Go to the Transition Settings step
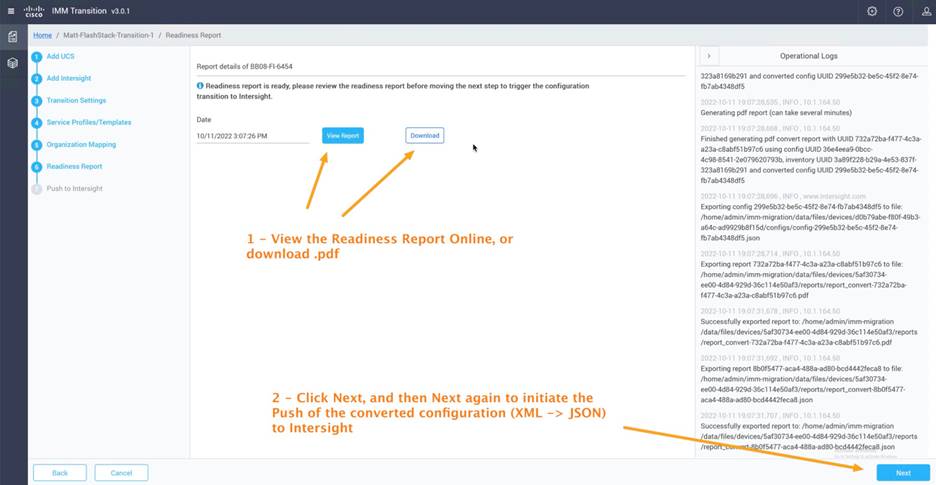Image resolution: width=936 pixels, height=485 pixels. (76, 100)
